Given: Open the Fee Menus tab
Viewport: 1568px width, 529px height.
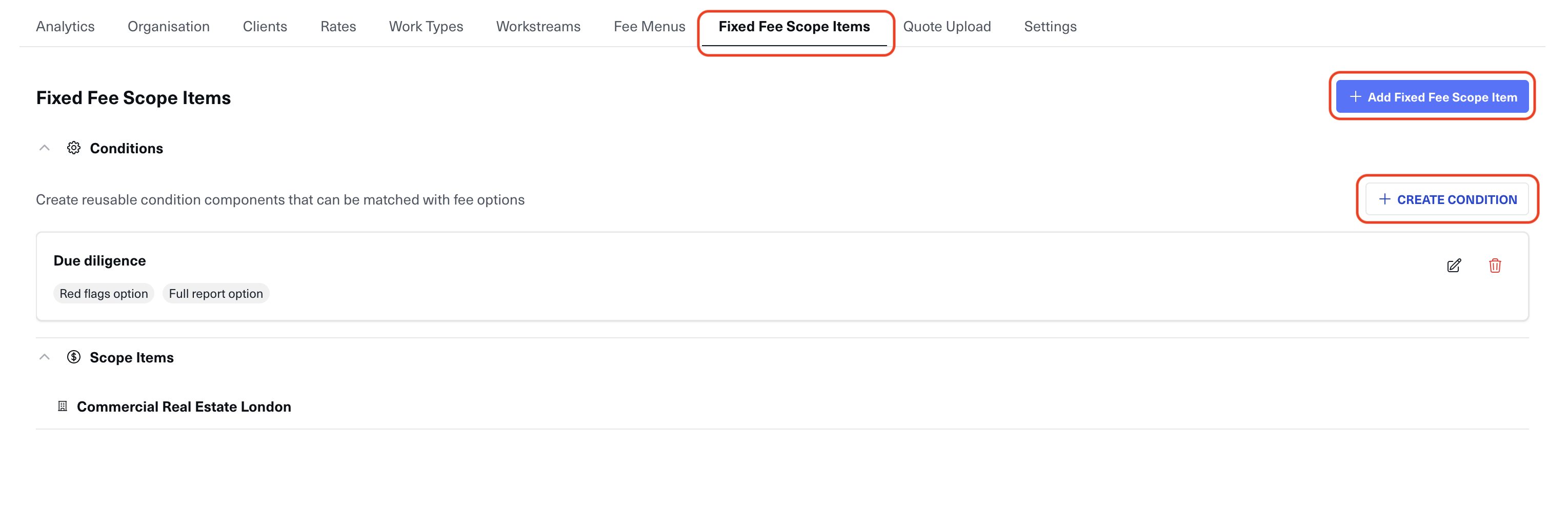Looking at the screenshot, I should point(650,26).
